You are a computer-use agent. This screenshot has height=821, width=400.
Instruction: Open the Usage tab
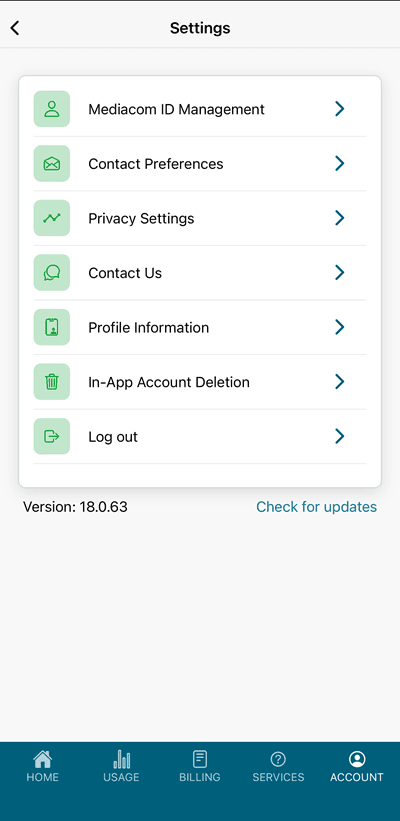click(x=121, y=766)
